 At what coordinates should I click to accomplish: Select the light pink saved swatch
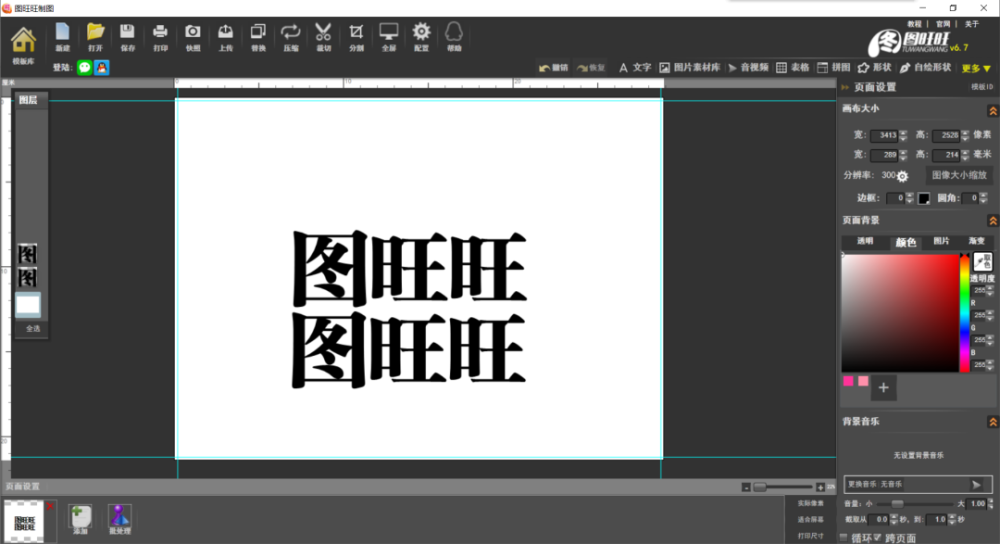point(863,381)
